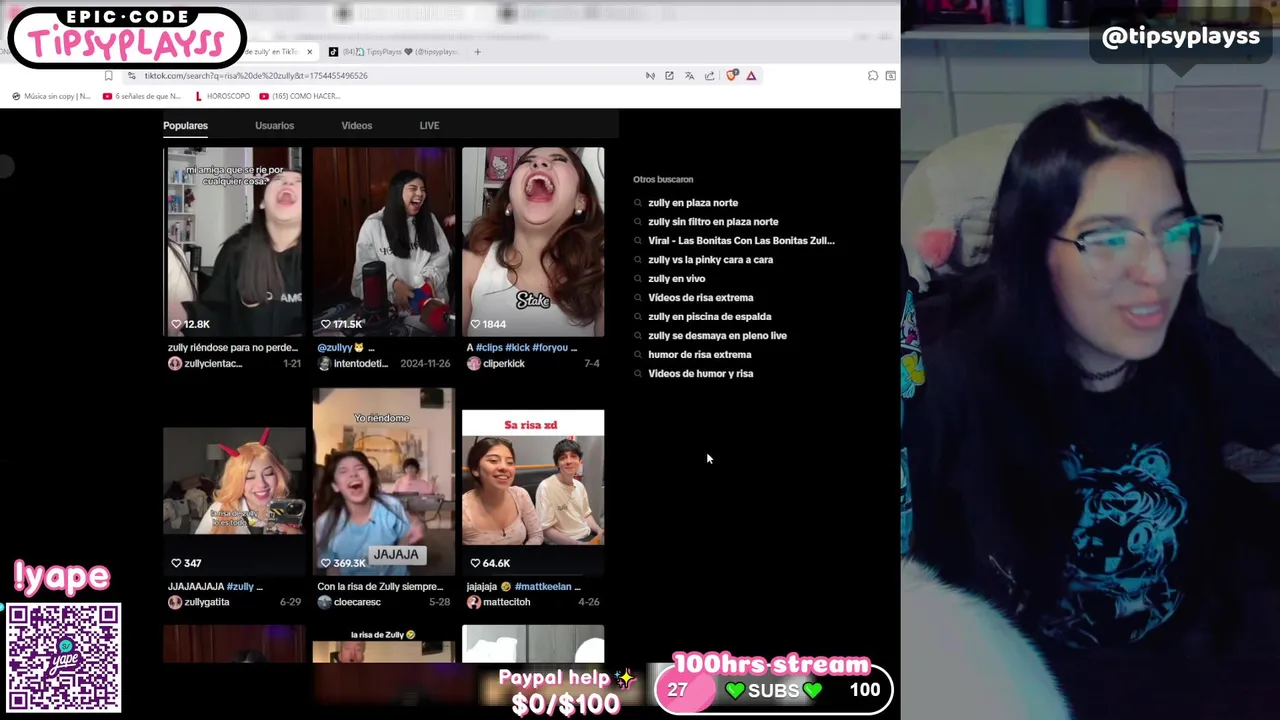
Task: Open zullycientac... user profile
Action: tap(213, 364)
